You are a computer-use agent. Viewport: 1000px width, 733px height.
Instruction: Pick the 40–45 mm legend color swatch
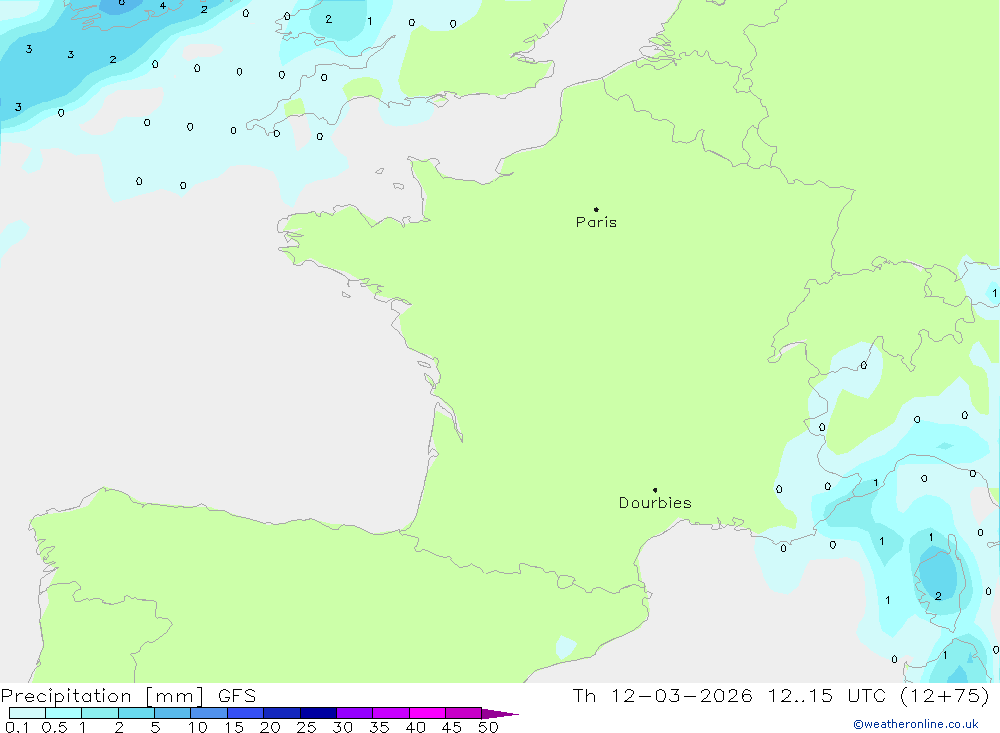427,713
